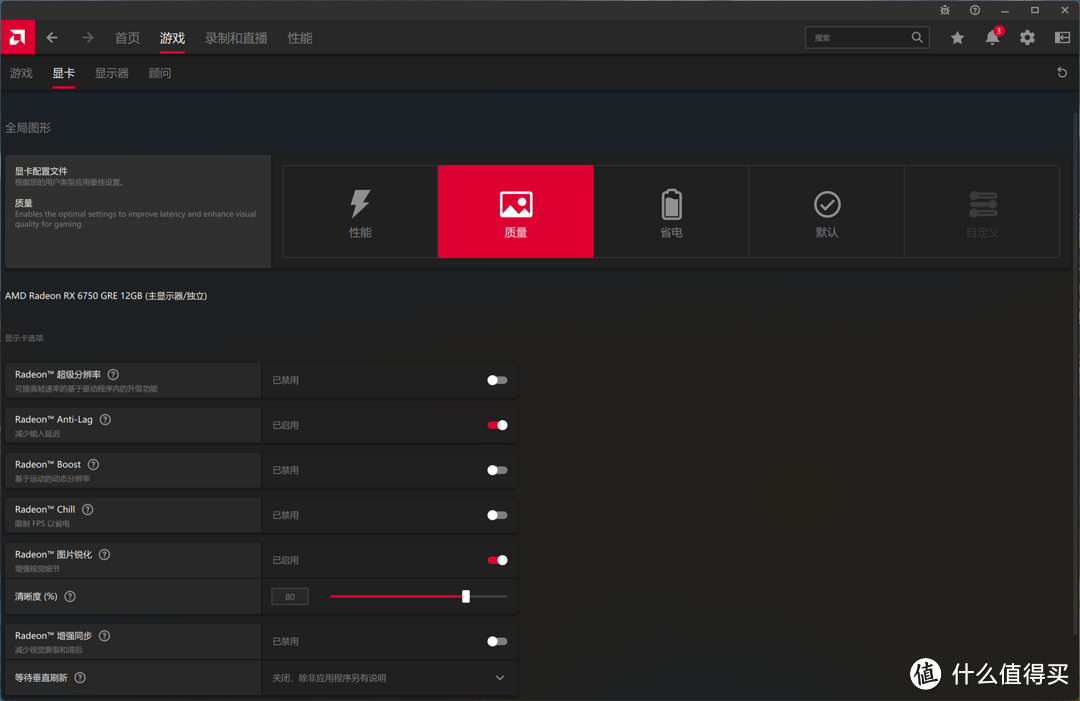This screenshot has height=701, width=1080.
Task: Enable Radeon Boost toggle
Action: click(x=497, y=470)
